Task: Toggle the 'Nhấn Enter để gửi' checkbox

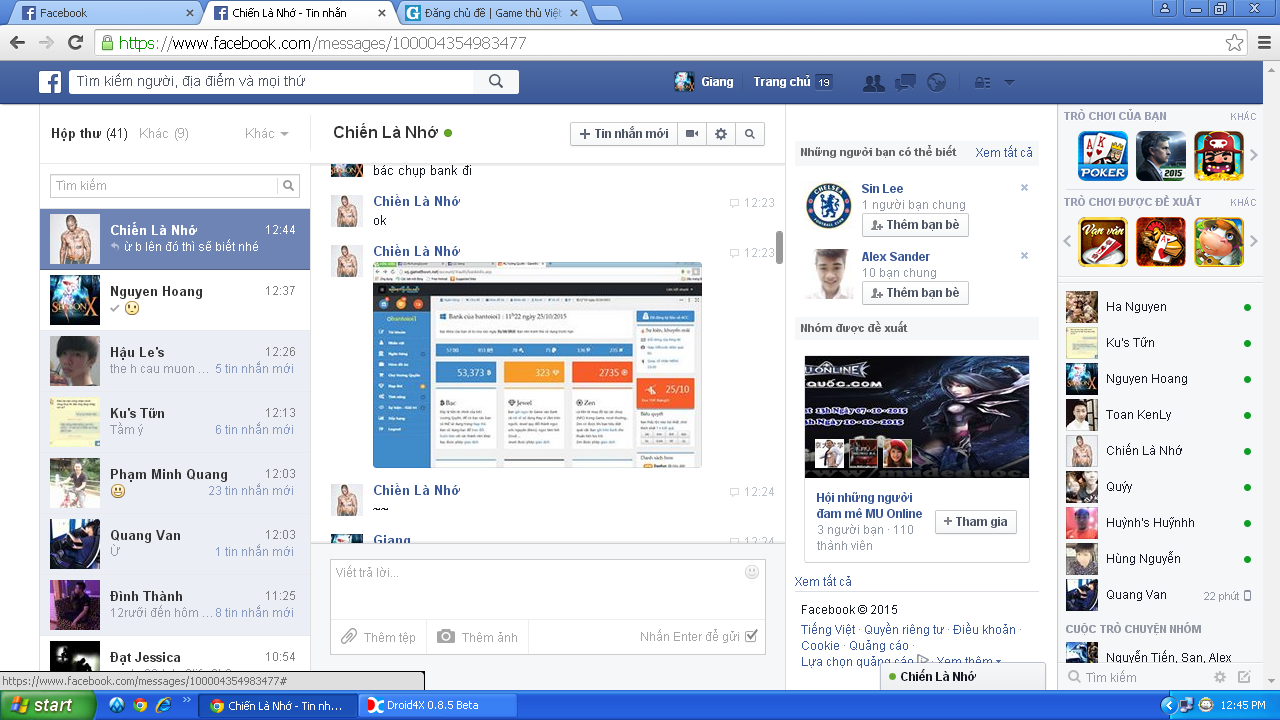Action: [752, 636]
